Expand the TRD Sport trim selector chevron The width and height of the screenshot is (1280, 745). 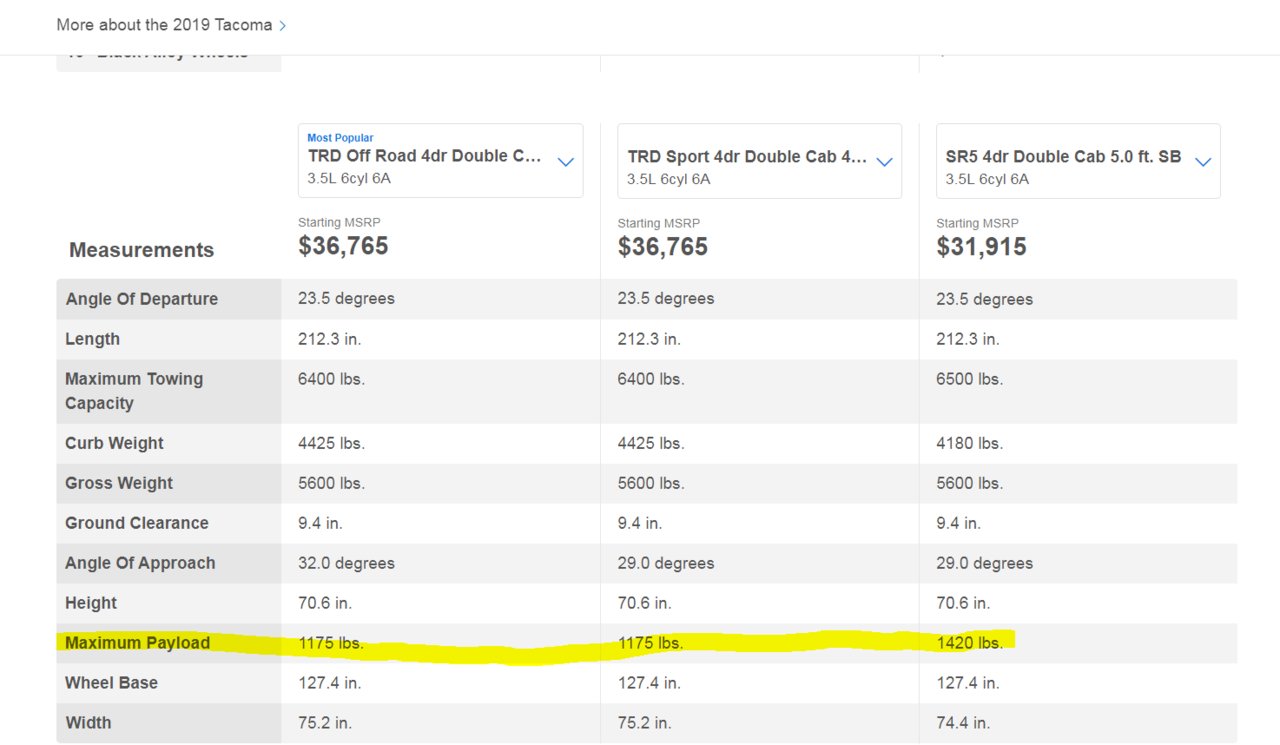click(884, 162)
